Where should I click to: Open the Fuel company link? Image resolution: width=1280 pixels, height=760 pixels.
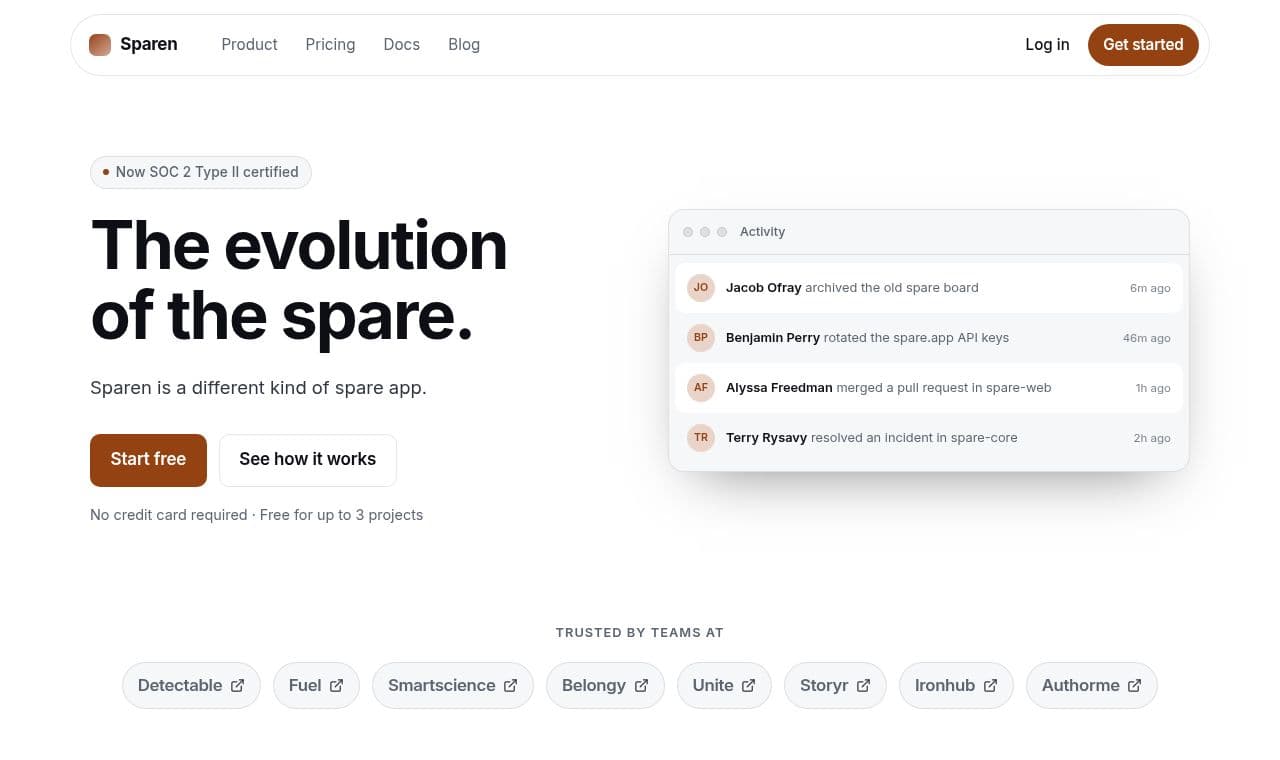(316, 686)
